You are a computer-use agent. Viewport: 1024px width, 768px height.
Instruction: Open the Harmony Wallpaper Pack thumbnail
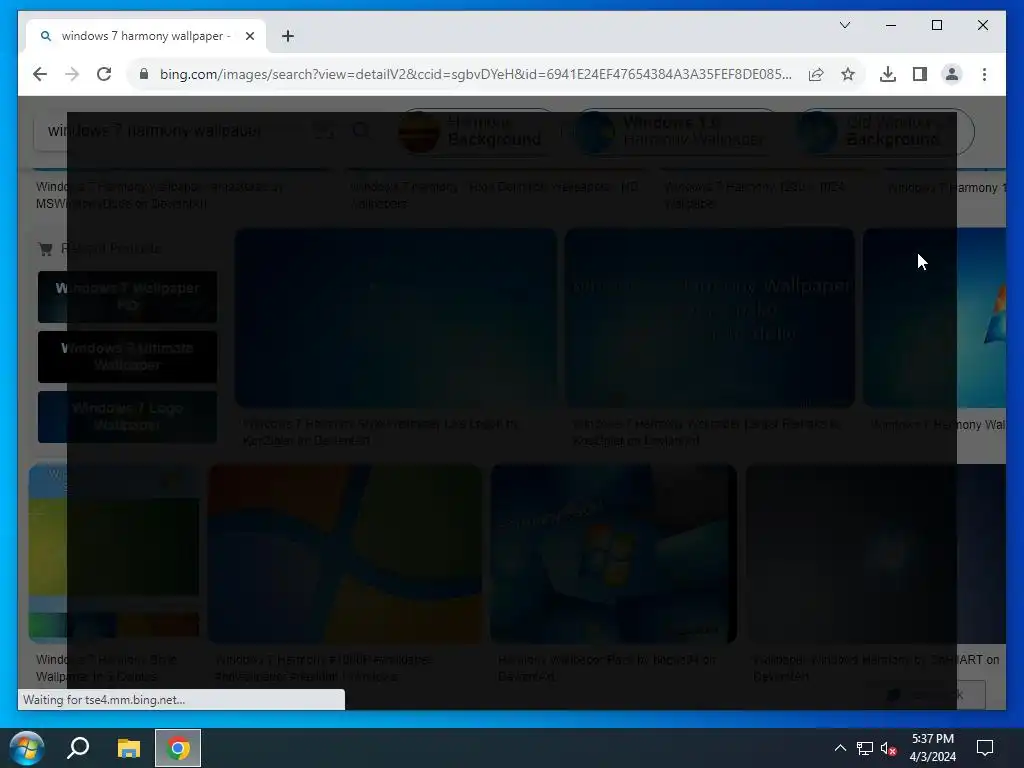point(613,554)
